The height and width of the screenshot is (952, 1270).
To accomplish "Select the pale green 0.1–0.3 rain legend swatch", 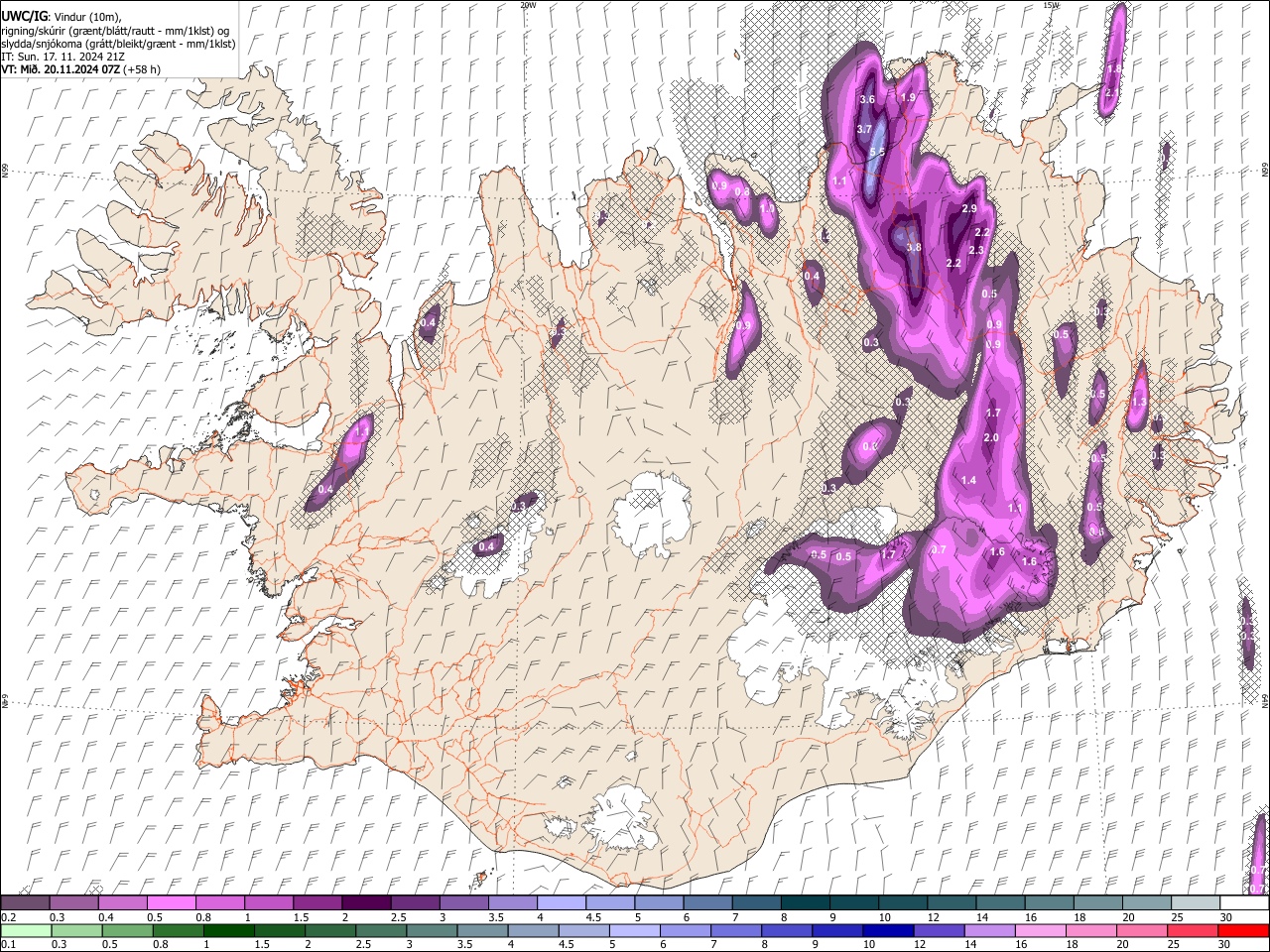I will pyautogui.click(x=25, y=930).
